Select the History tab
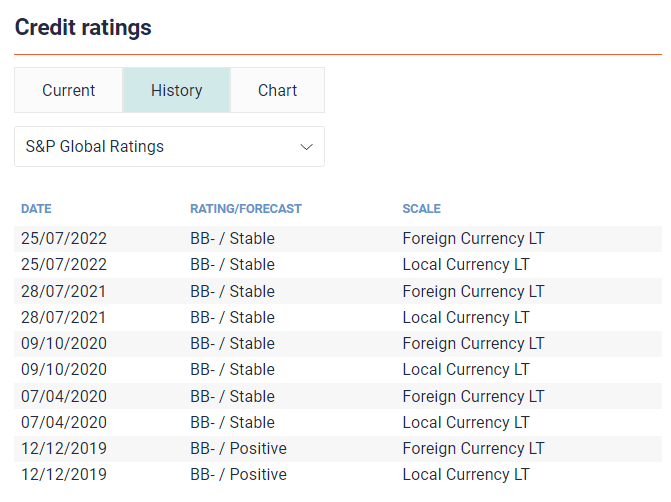The image size is (671, 502). [x=176, y=90]
